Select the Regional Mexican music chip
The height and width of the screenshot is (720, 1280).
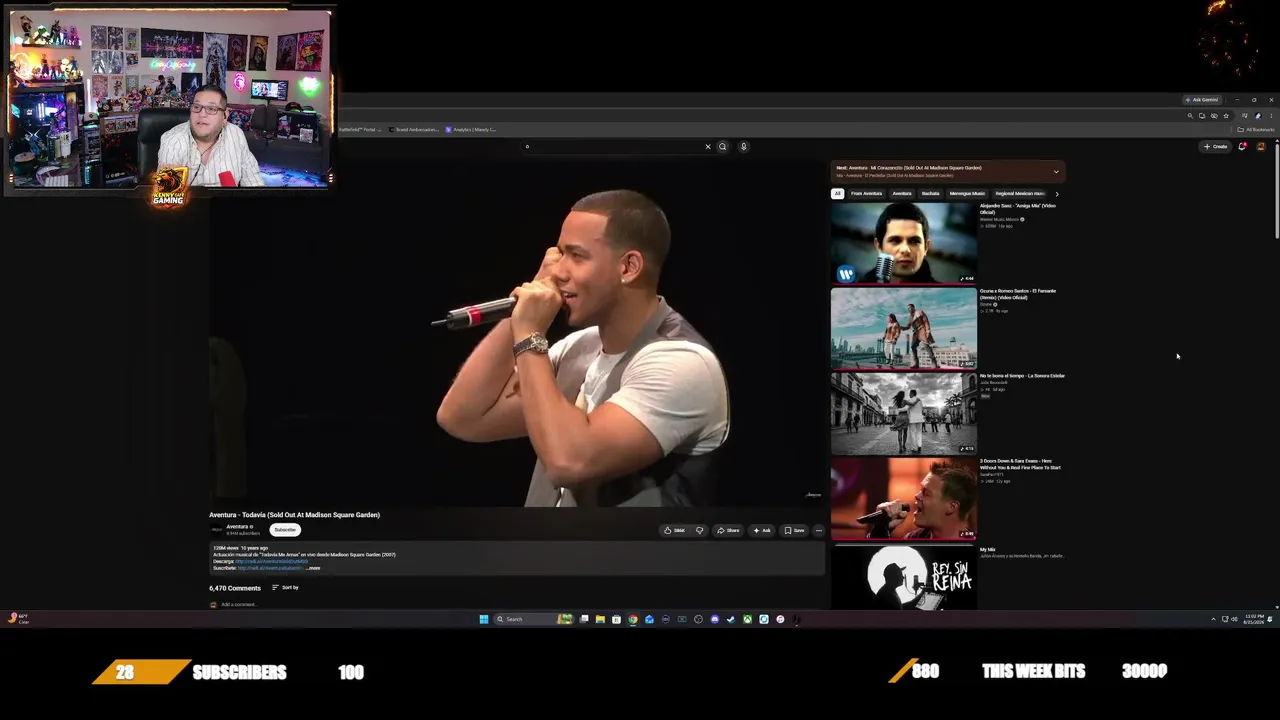pyautogui.click(x=1019, y=193)
